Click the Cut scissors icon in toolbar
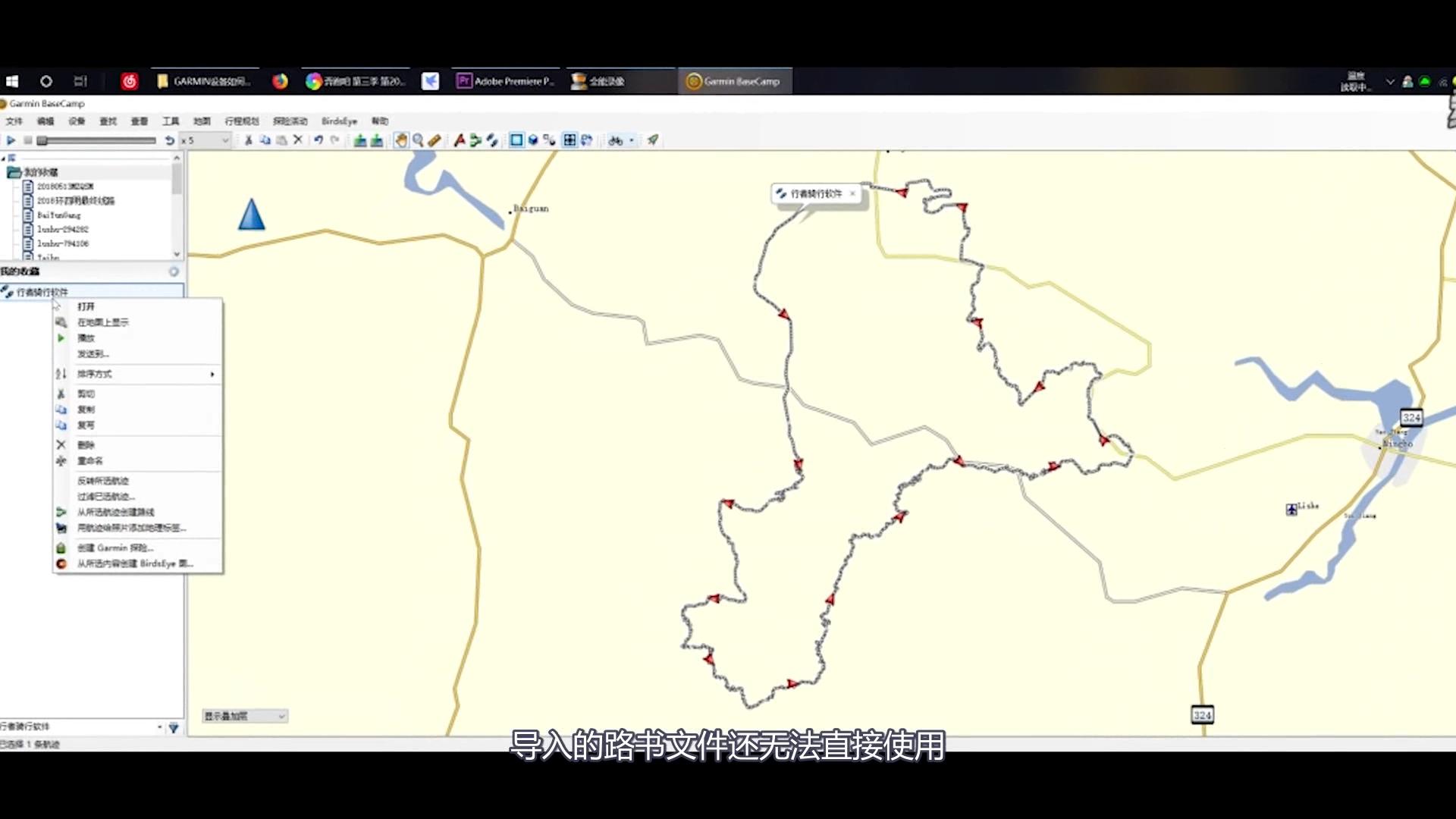Viewport: 1456px width, 819px height. 247,140
